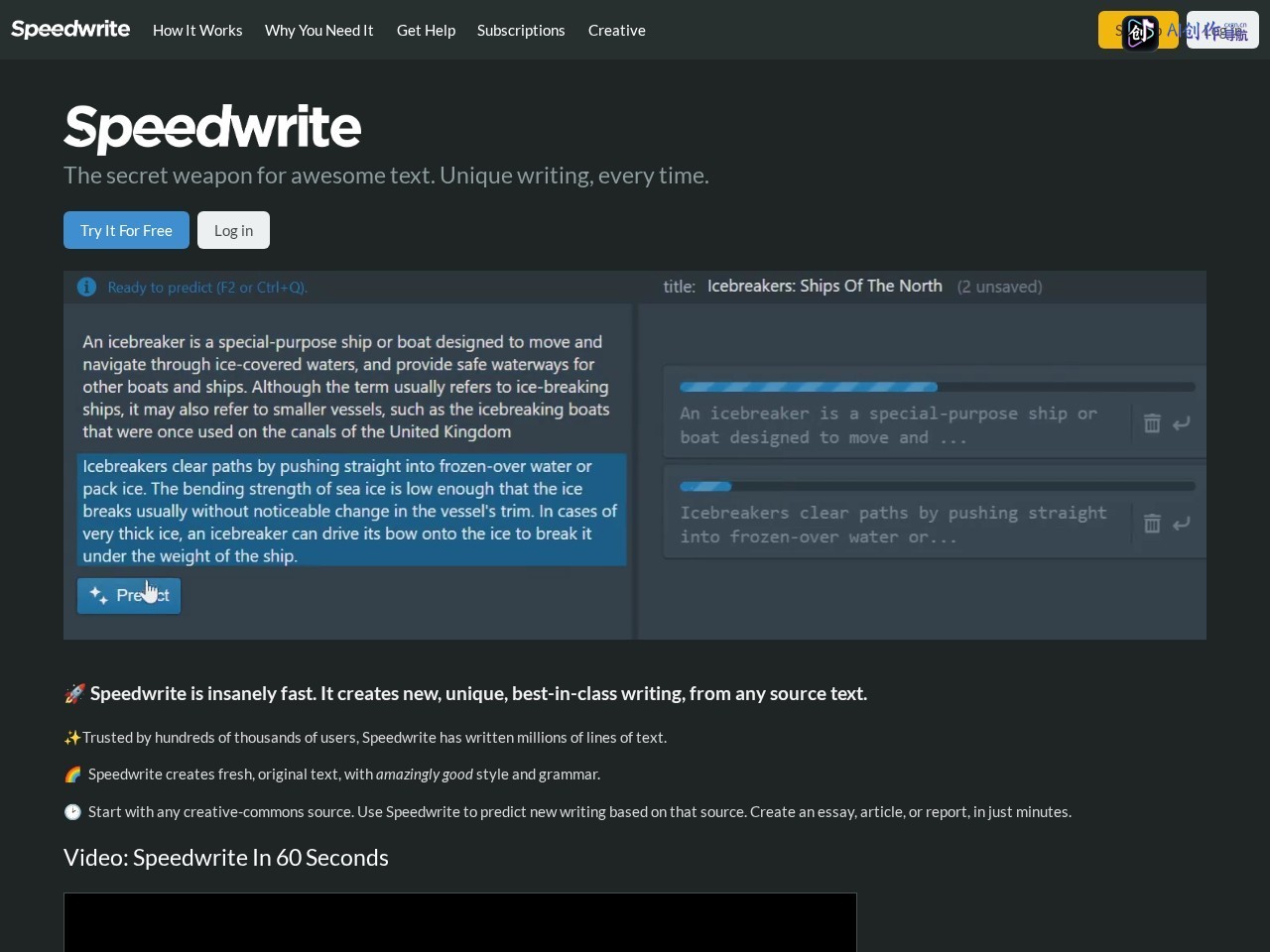Delete the 'An icebreaker is a special-purpose' prediction

click(x=1152, y=423)
